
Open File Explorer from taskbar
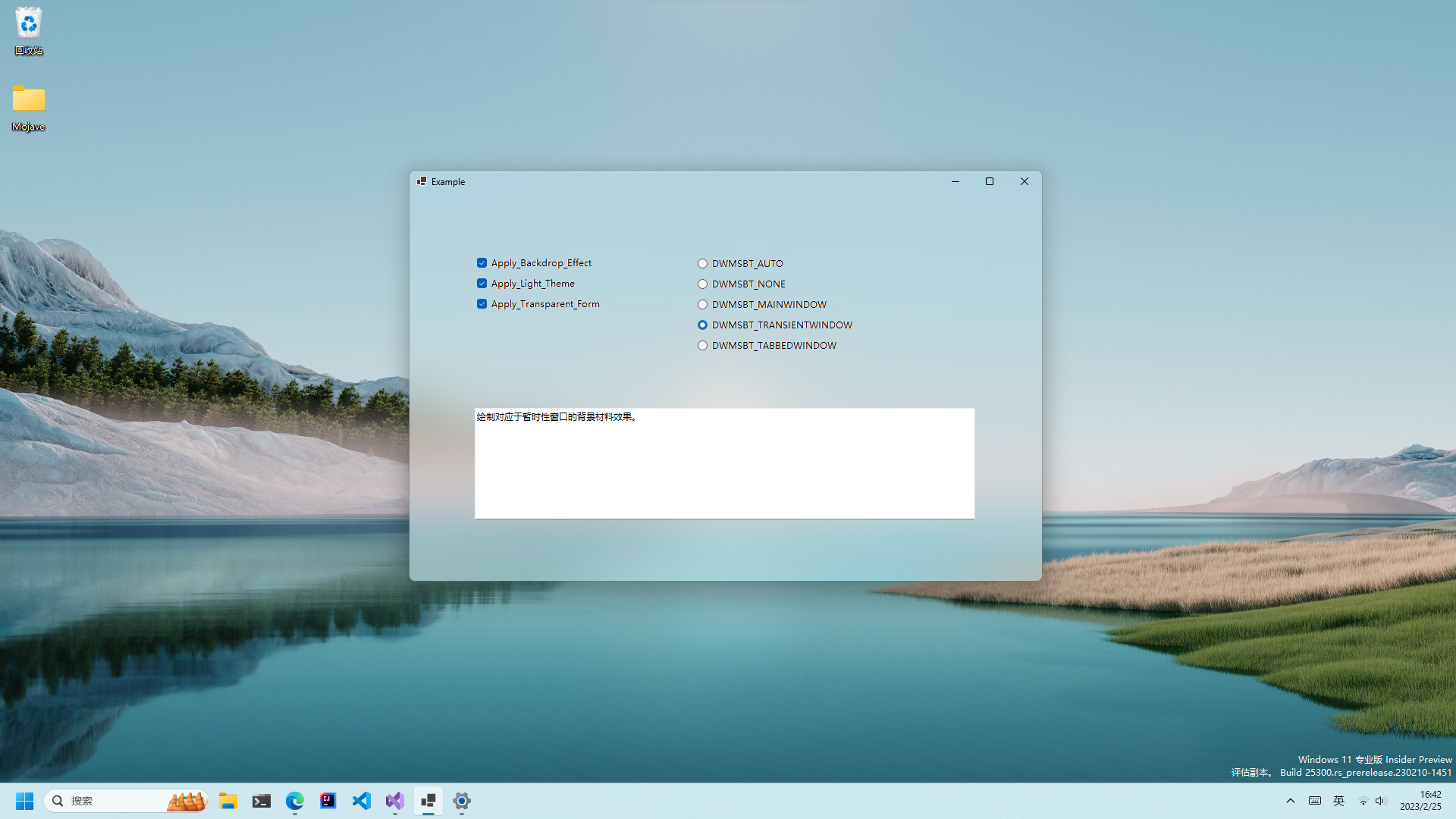(228, 801)
